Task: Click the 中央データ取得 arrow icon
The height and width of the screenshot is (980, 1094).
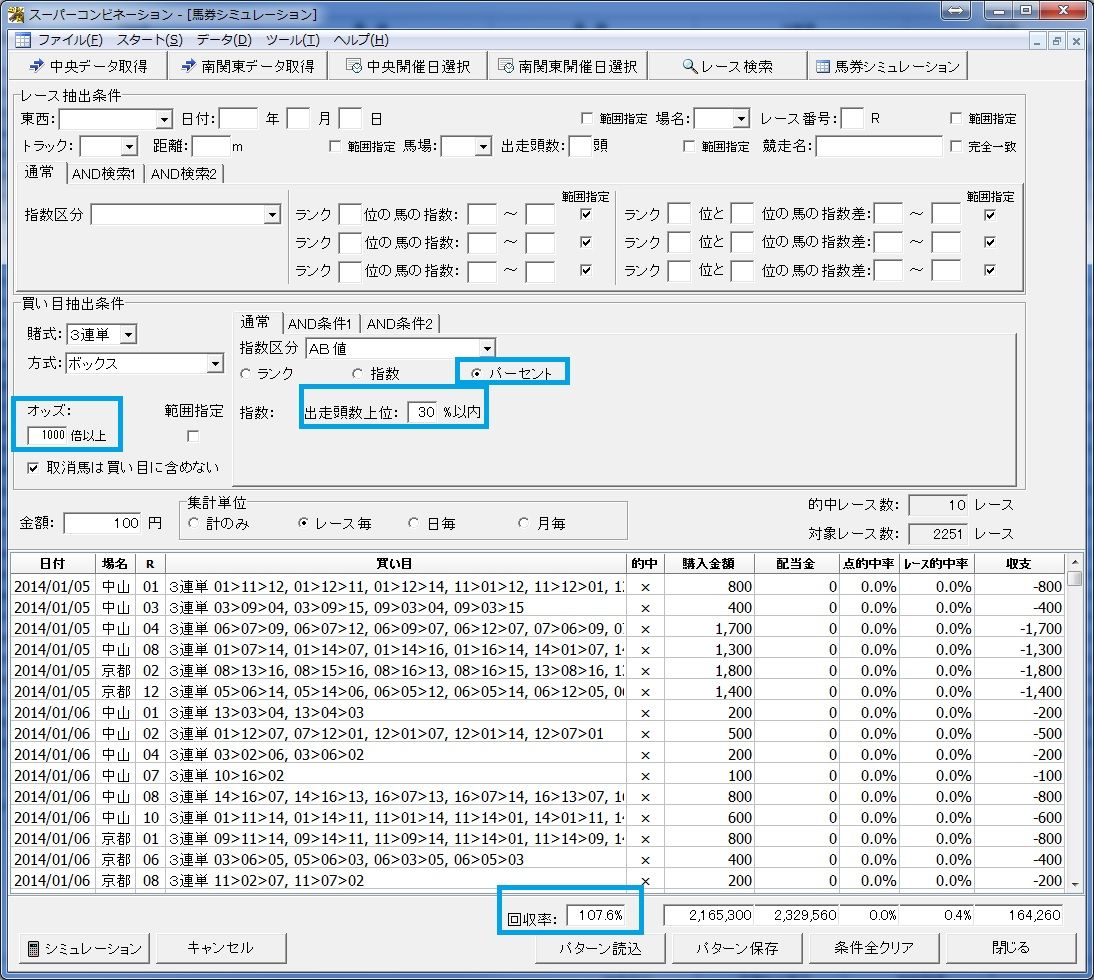Action: (36, 66)
